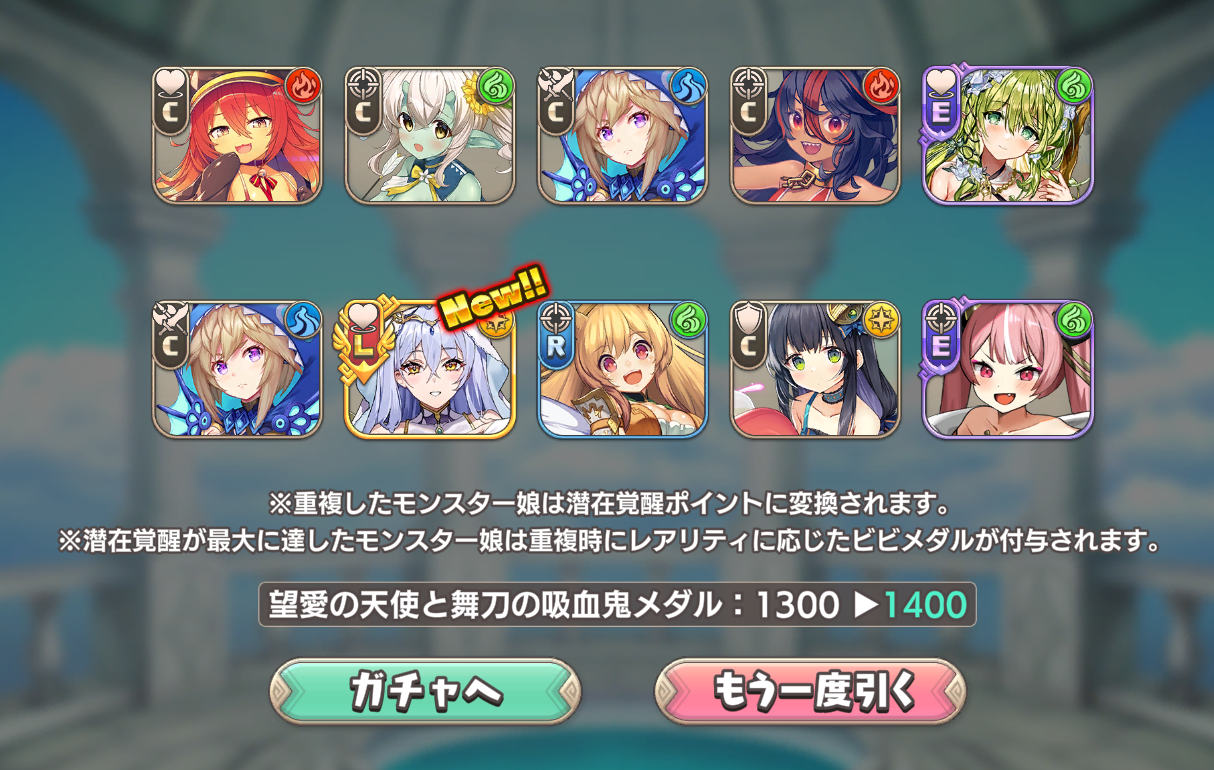Click the water element icon on top hooded card
The width and height of the screenshot is (1214, 770).
pos(689,86)
